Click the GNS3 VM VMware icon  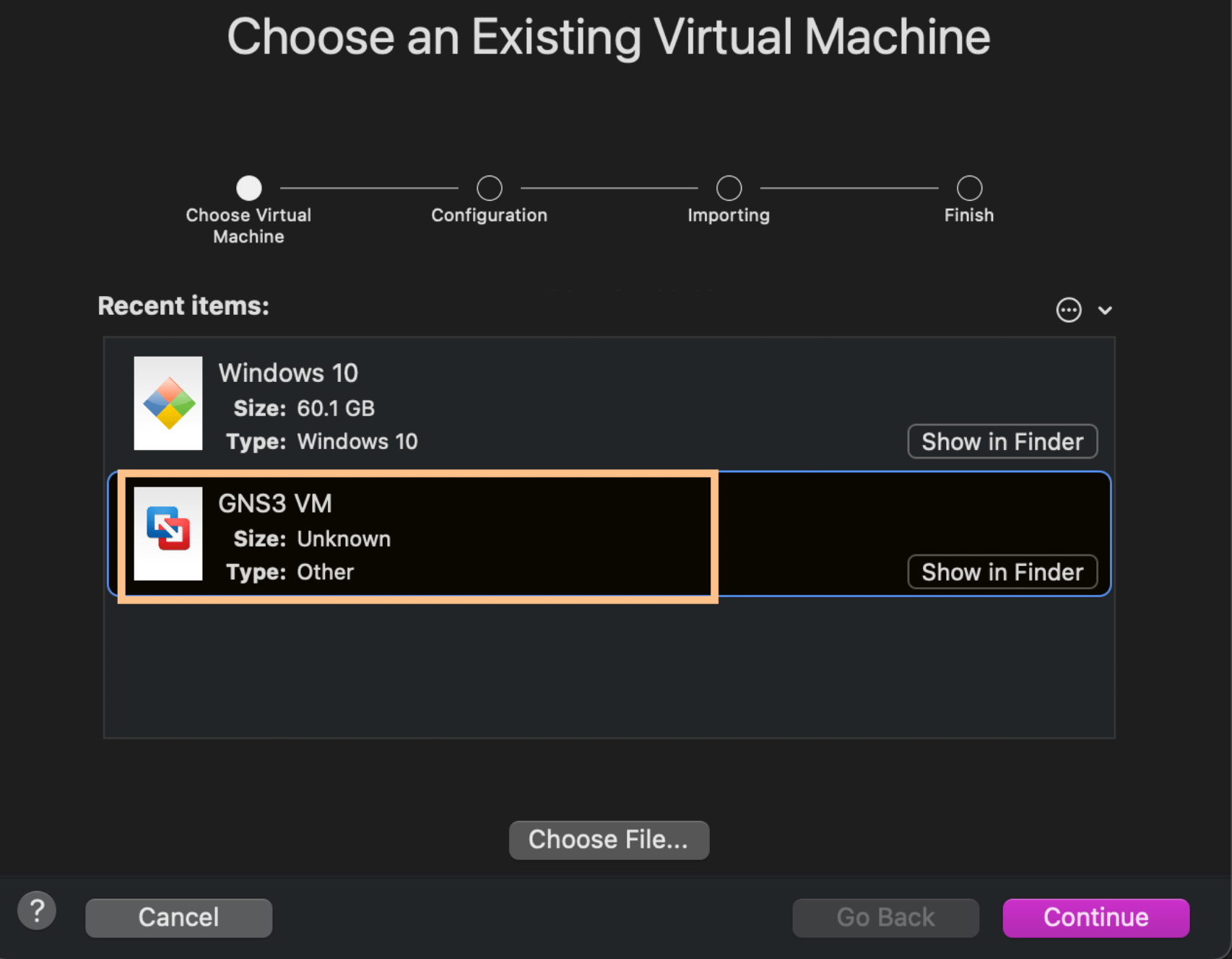click(168, 534)
